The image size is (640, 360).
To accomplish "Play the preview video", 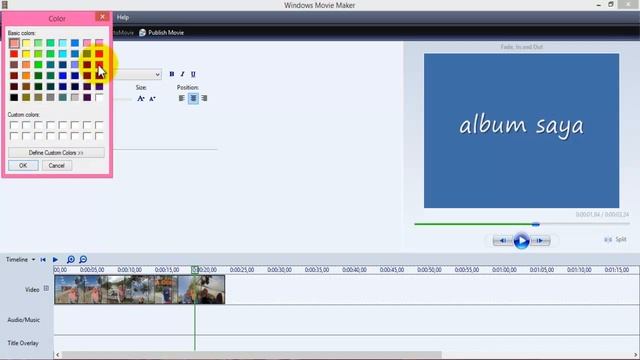I will pyautogui.click(x=521, y=241).
